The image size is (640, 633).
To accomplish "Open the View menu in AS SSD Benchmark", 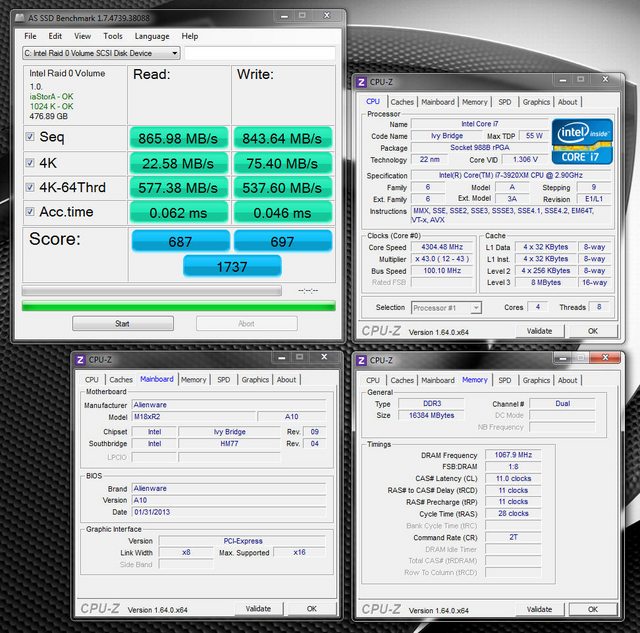I will point(82,36).
